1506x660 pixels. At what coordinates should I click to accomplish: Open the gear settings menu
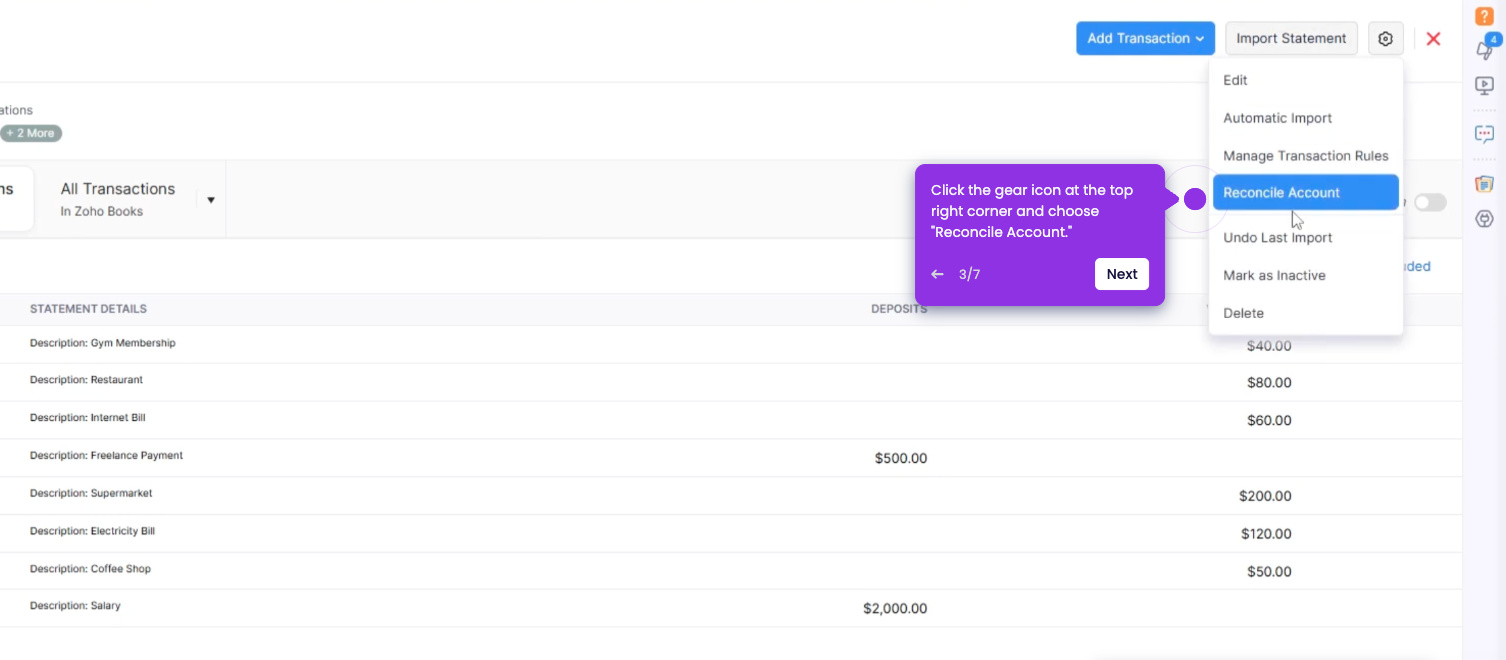click(1385, 39)
